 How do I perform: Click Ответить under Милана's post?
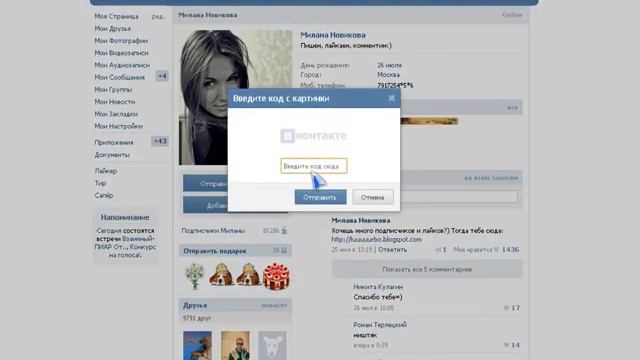392,249
